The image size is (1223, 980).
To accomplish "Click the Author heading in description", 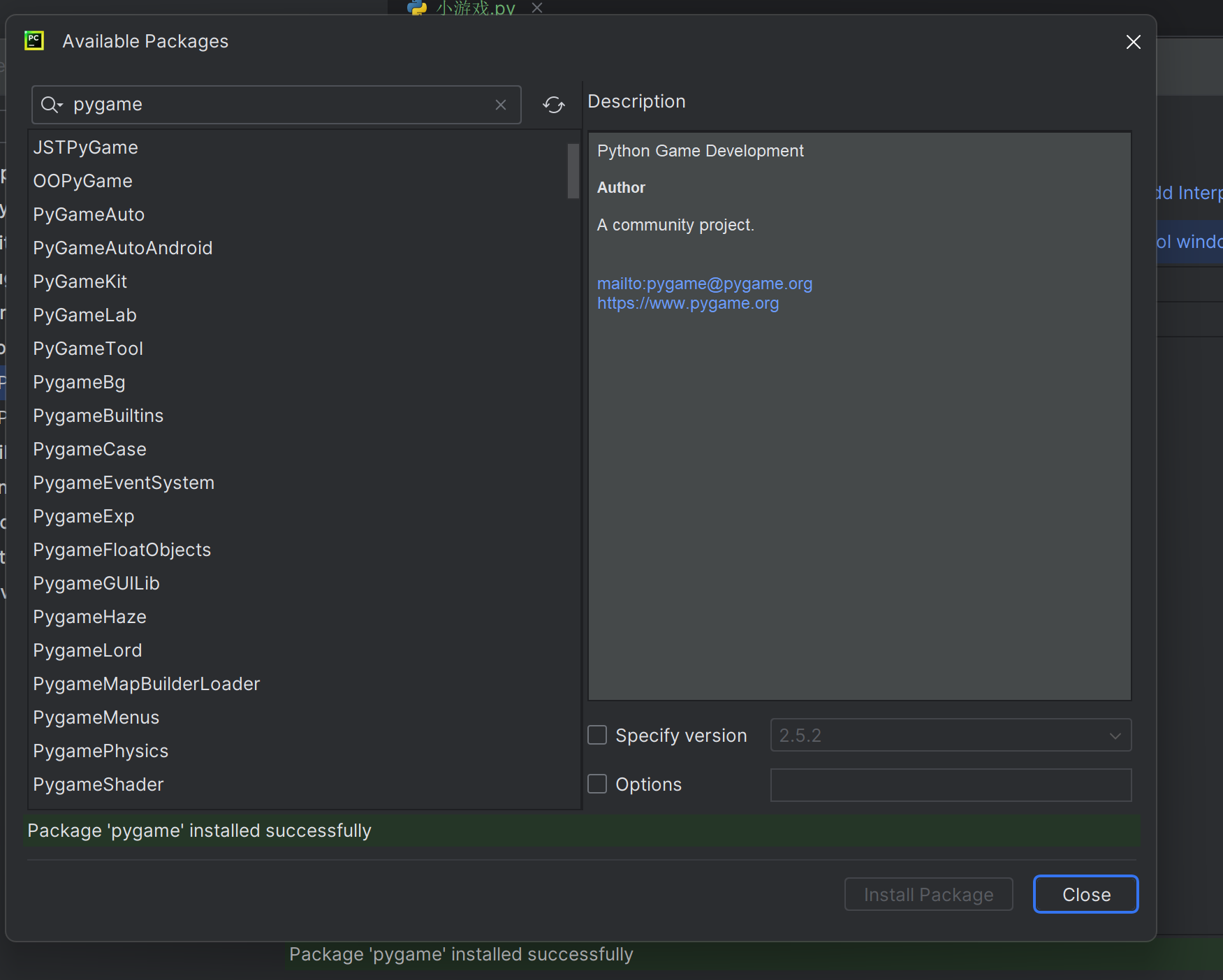I will [621, 187].
